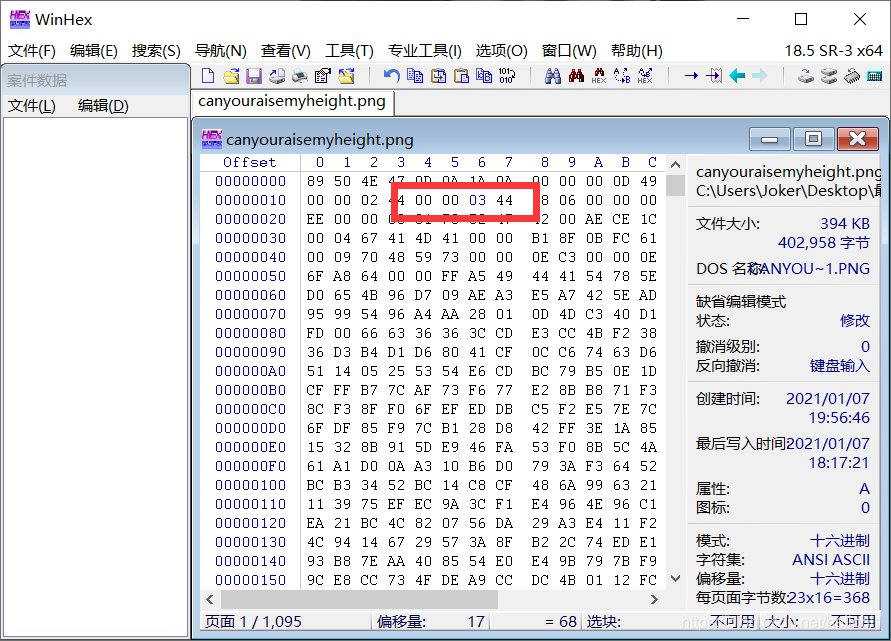891x641 pixels.
Task: Minimize the inner canyouraisemyheight.png window
Action: [x=769, y=139]
